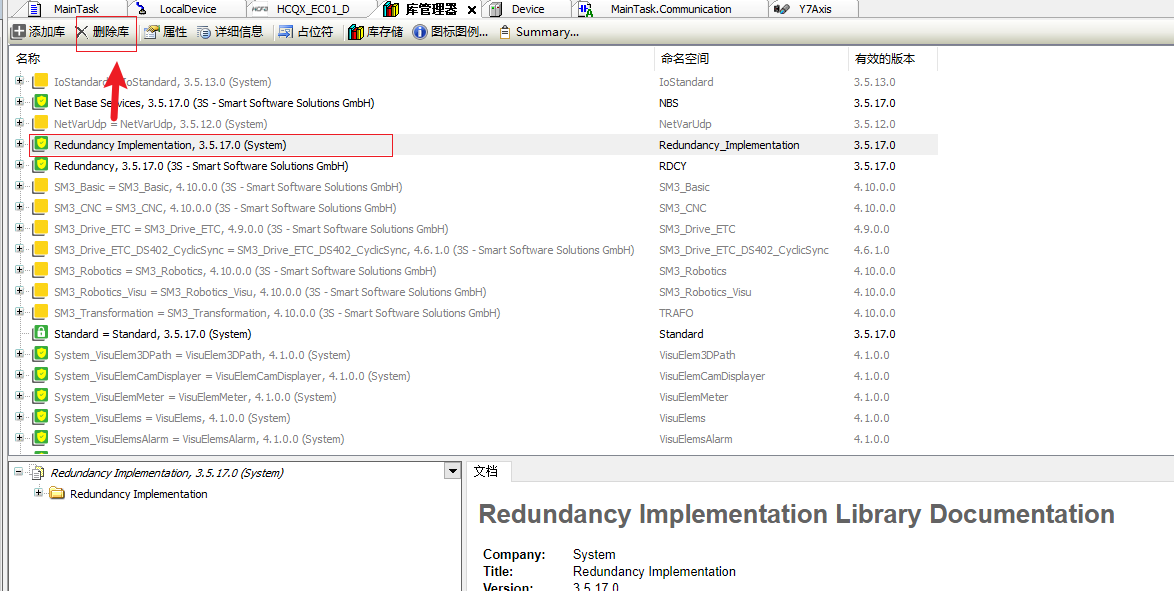The width and height of the screenshot is (1174, 591).
Task: Select the System_VisuElemMeter library row
Action: coord(194,397)
